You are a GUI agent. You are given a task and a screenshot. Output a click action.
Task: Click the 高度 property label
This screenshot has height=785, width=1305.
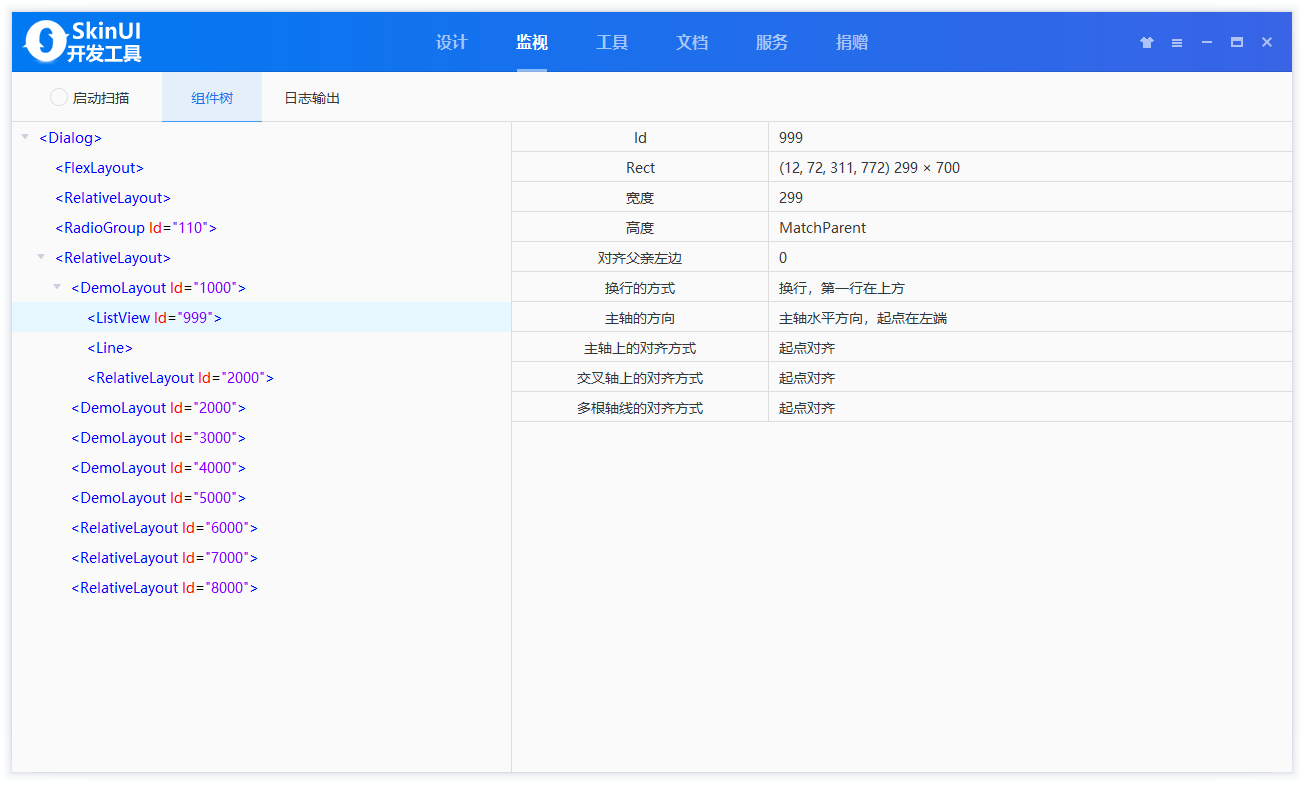[640, 228]
